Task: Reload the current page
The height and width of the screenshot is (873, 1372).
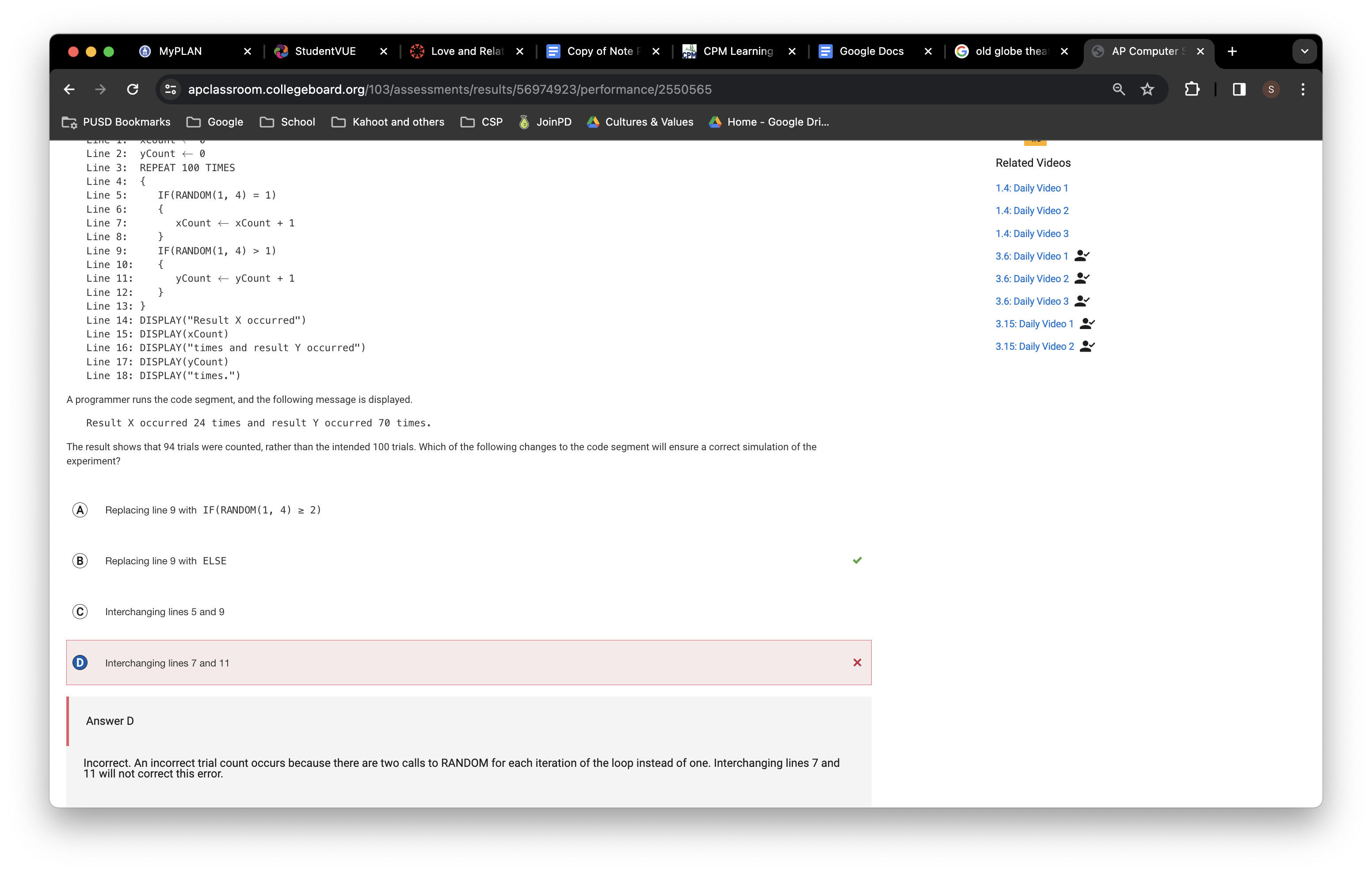Action: click(x=133, y=89)
